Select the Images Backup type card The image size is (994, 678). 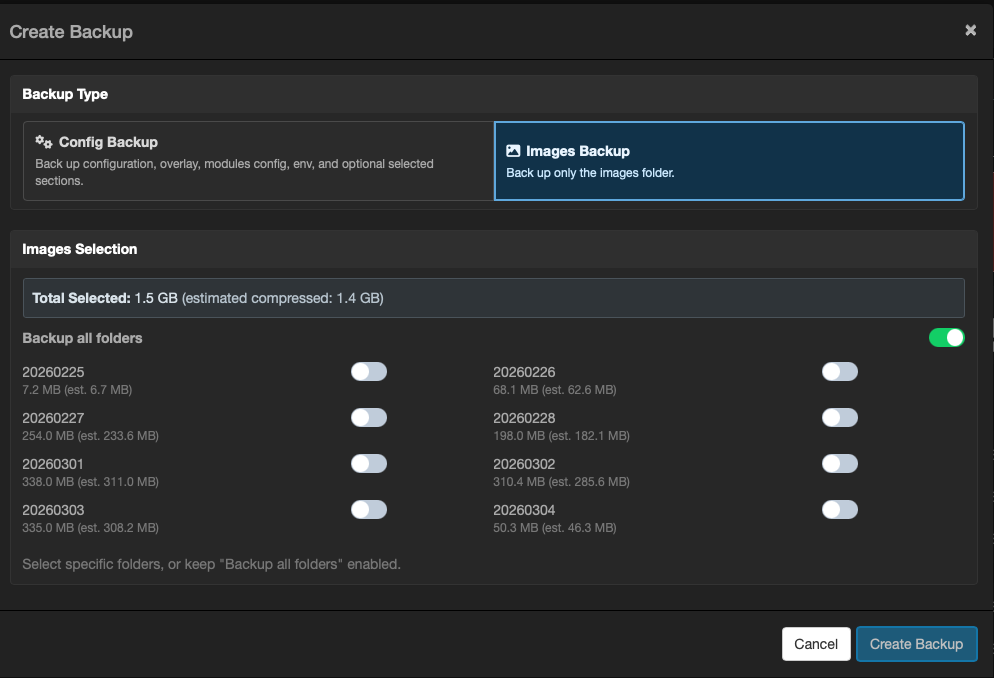click(729, 161)
